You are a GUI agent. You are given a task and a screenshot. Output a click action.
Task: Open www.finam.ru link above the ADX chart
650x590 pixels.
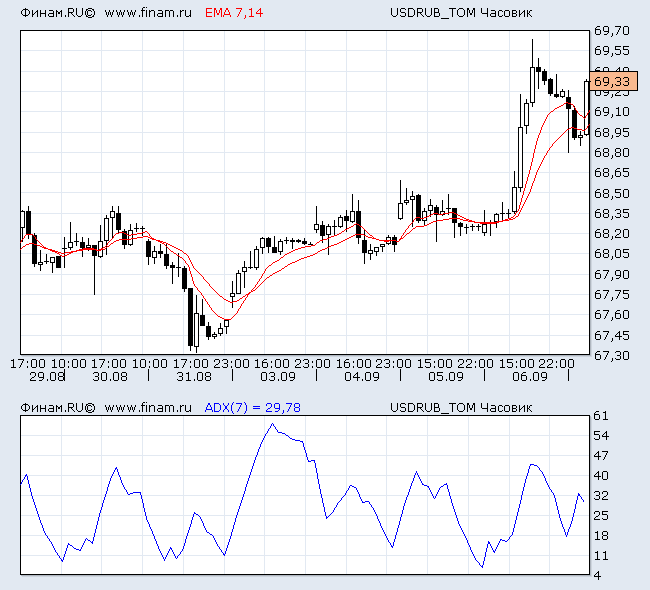coord(147,407)
